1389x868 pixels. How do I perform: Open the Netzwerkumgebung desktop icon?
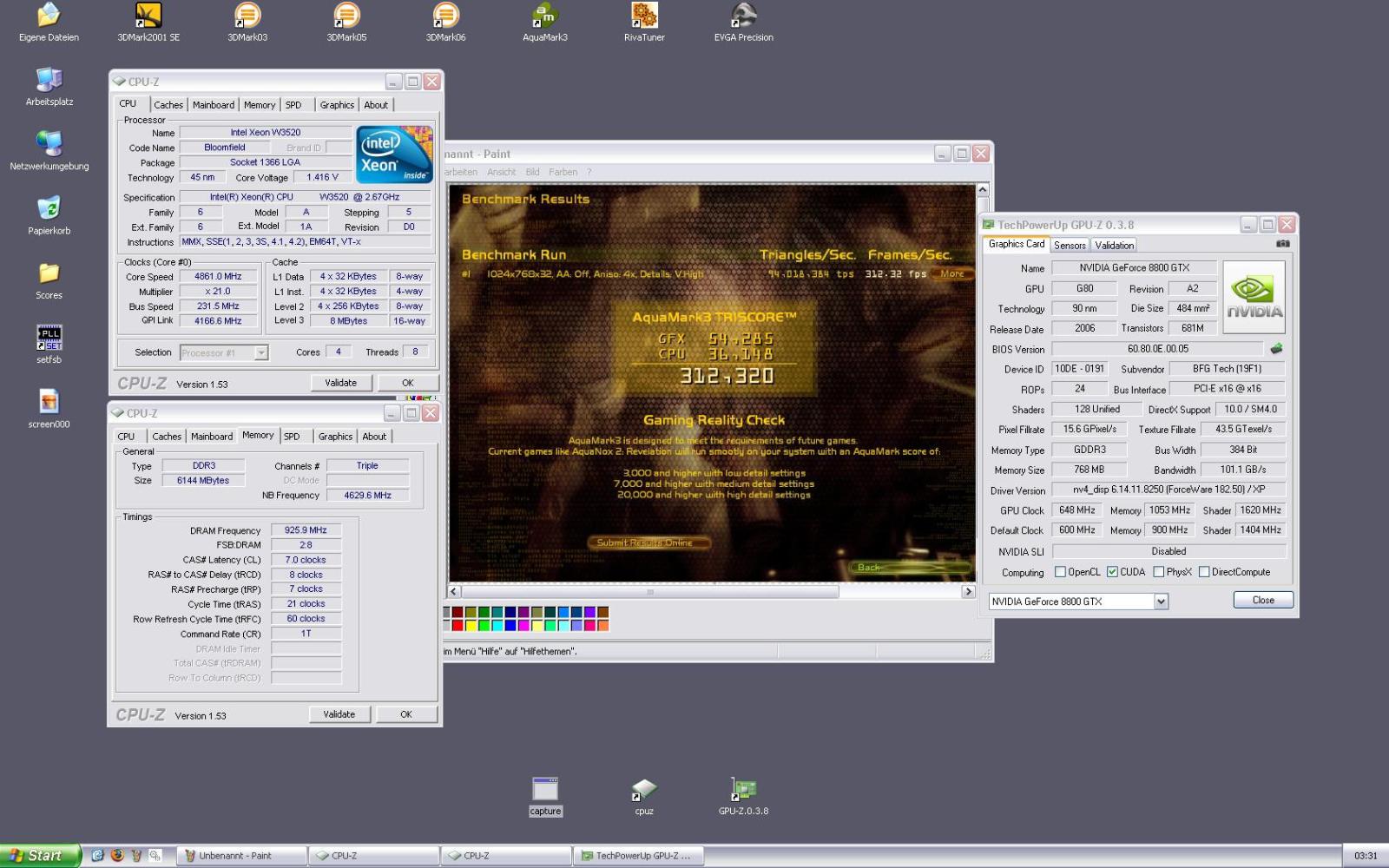[x=49, y=150]
